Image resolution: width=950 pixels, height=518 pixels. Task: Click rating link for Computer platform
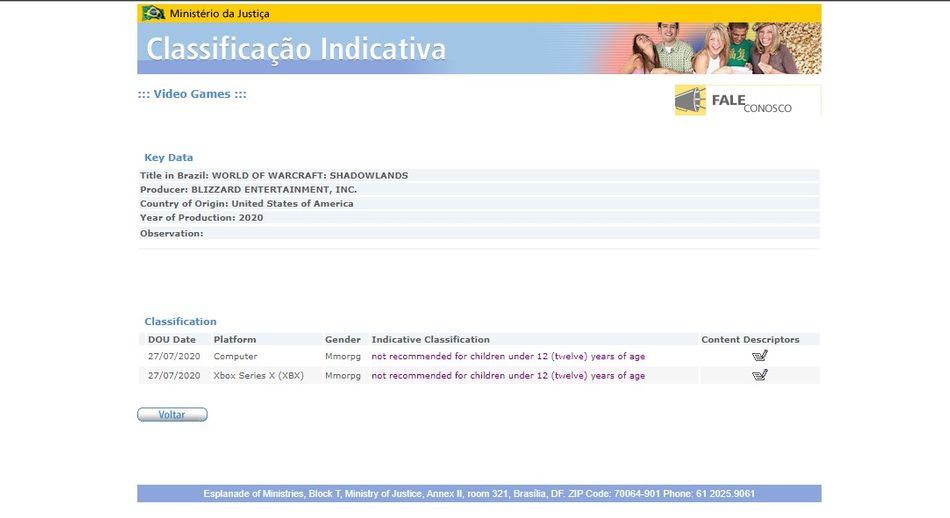click(x=508, y=356)
